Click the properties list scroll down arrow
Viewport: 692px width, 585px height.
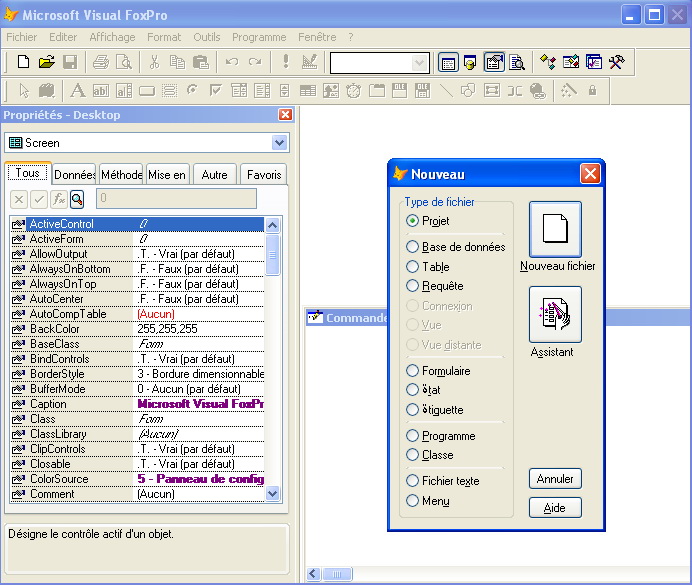click(x=272, y=494)
